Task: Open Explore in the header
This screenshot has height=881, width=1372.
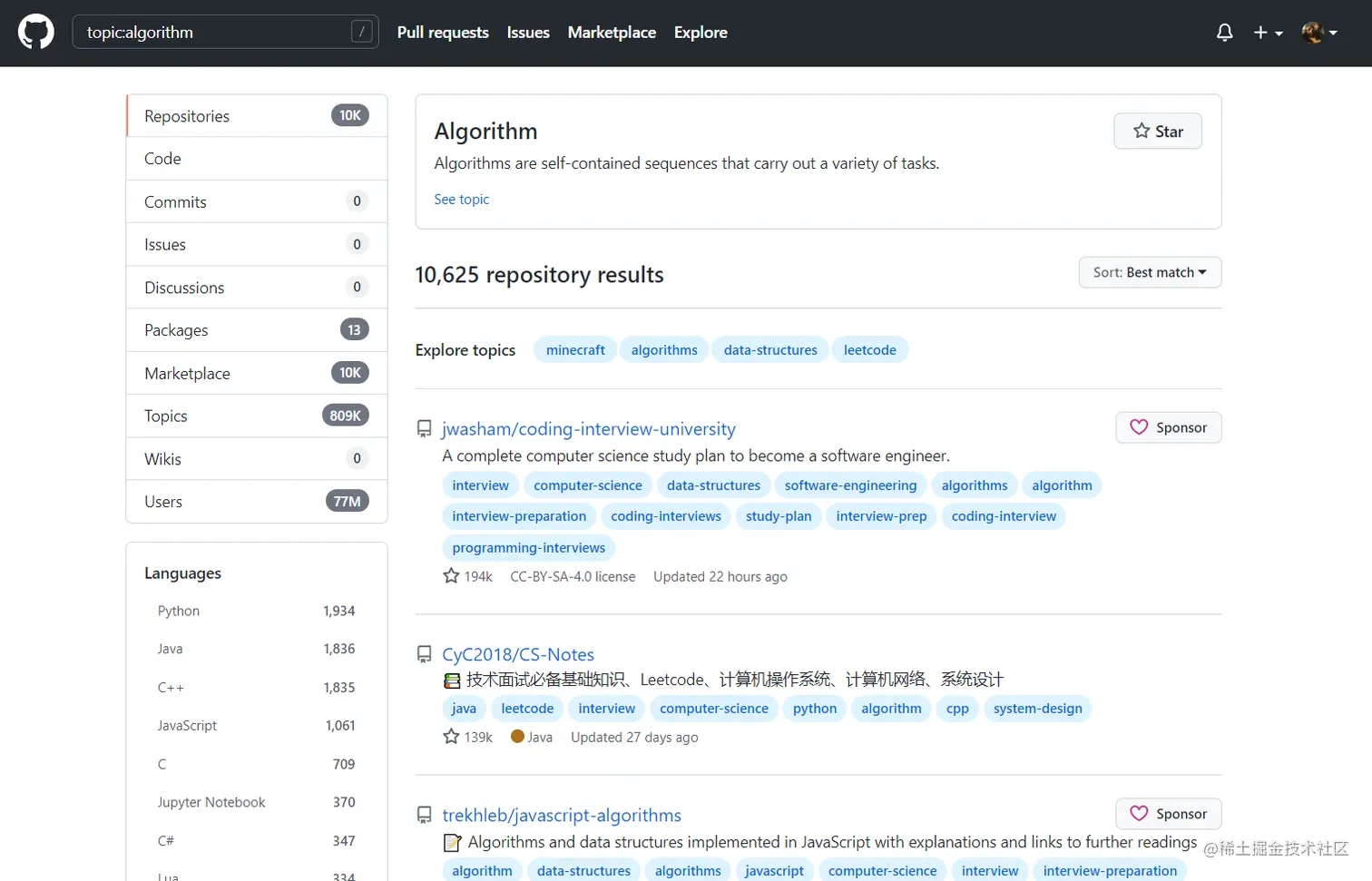Action: (701, 32)
